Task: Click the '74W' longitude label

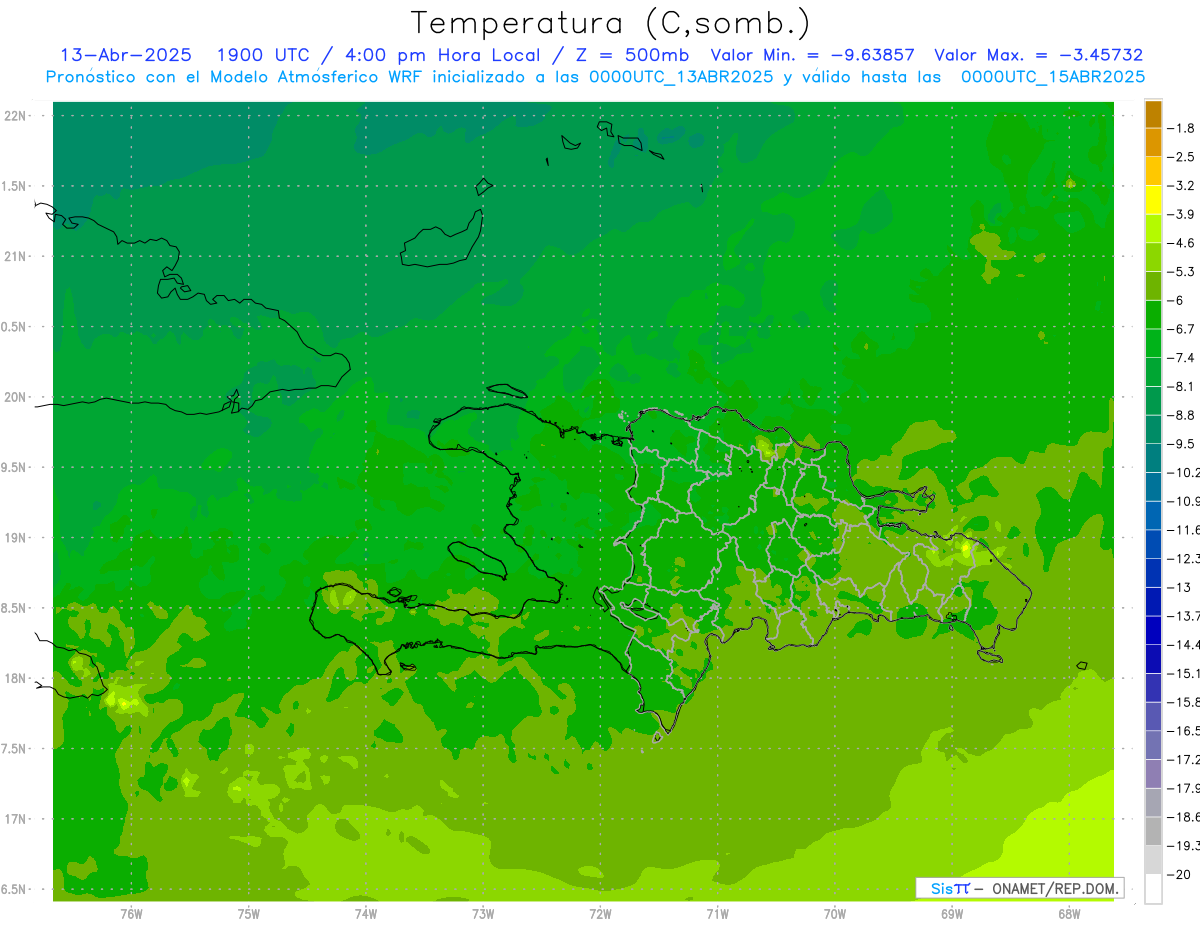Action: coord(366,914)
